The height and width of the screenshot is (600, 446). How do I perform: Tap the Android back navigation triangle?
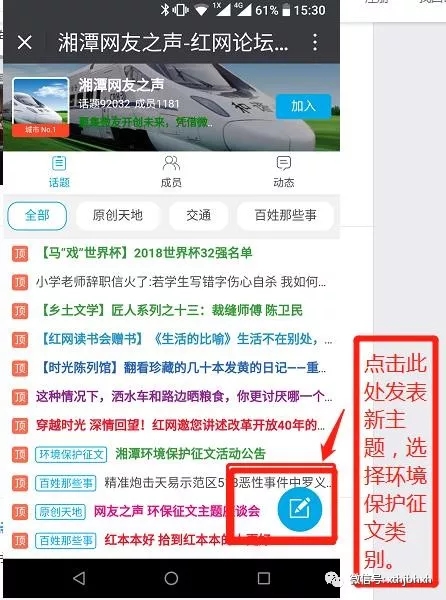coord(79,578)
